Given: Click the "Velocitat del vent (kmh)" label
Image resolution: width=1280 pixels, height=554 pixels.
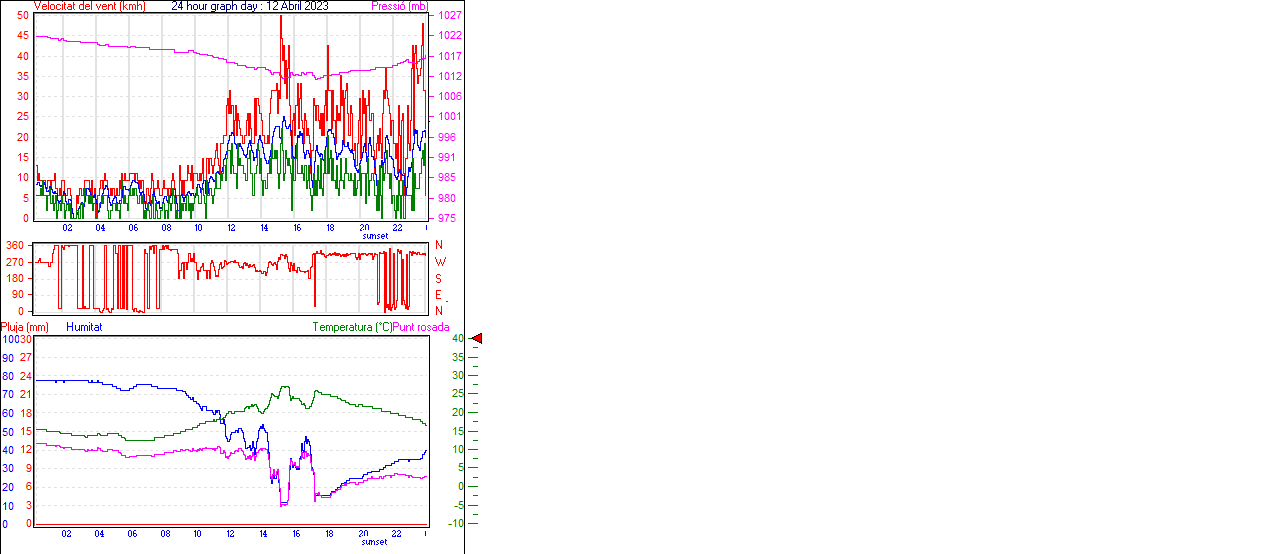Looking at the screenshot, I should point(89,6).
